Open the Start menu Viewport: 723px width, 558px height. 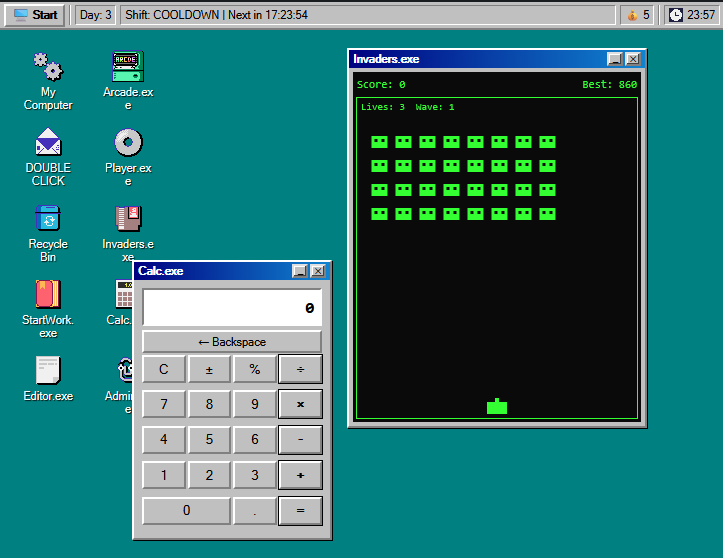(35, 15)
